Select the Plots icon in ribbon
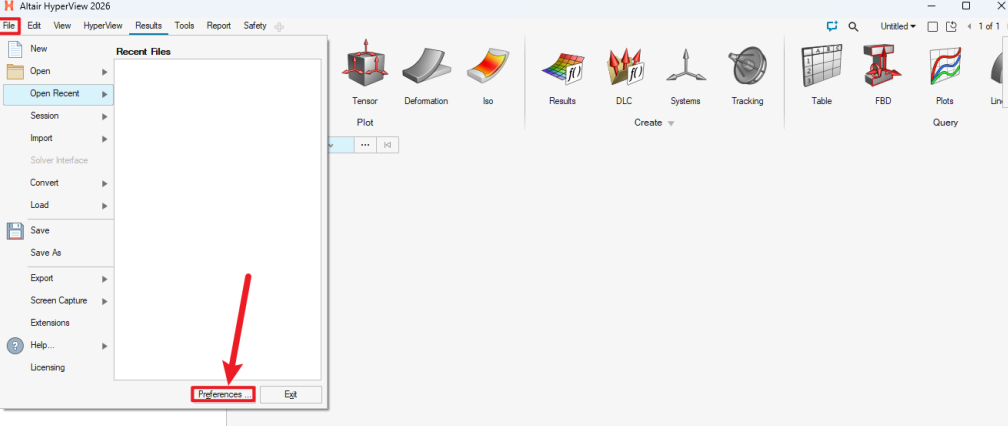The width and height of the screenshot is (1008, 426). click(944, 68)
